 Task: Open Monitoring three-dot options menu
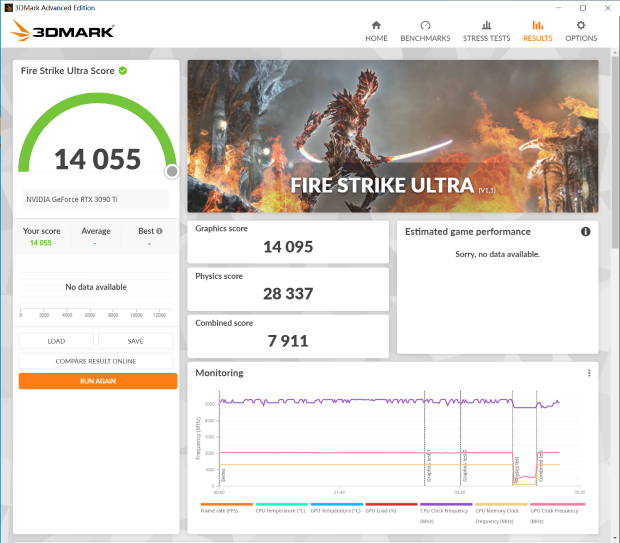(589, 373)
